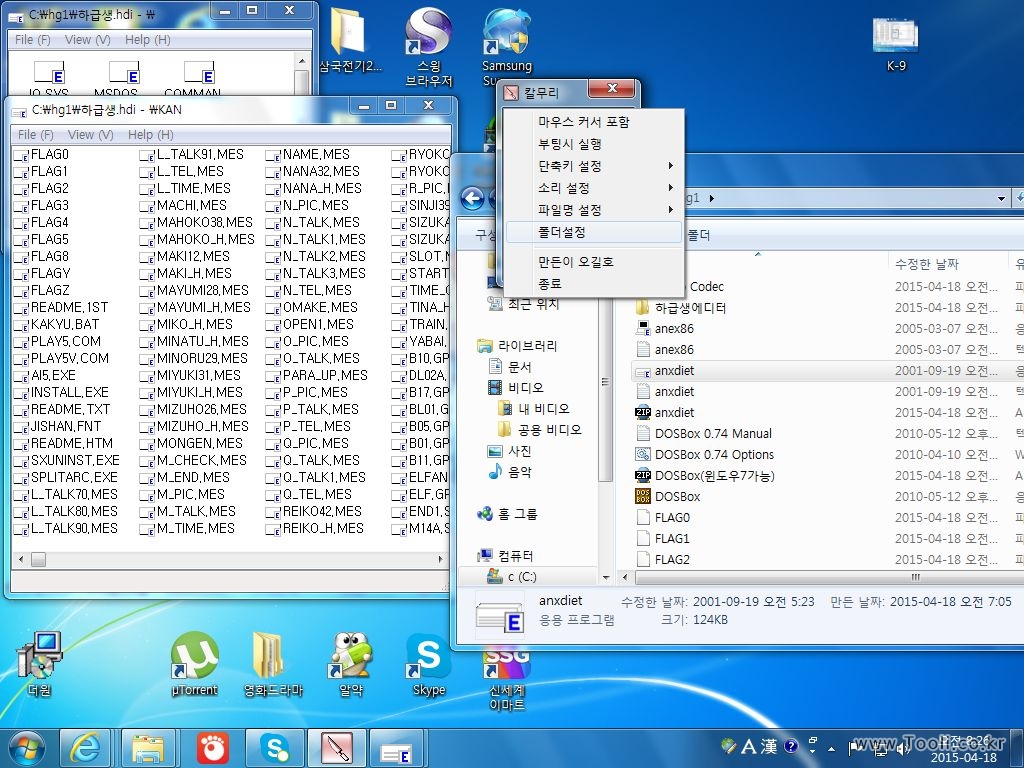The height and width of the screenshot is (768, 1024).
Task: Select MAHOKO38.MES in the ₩KAN window
Action: coord(197,223)
